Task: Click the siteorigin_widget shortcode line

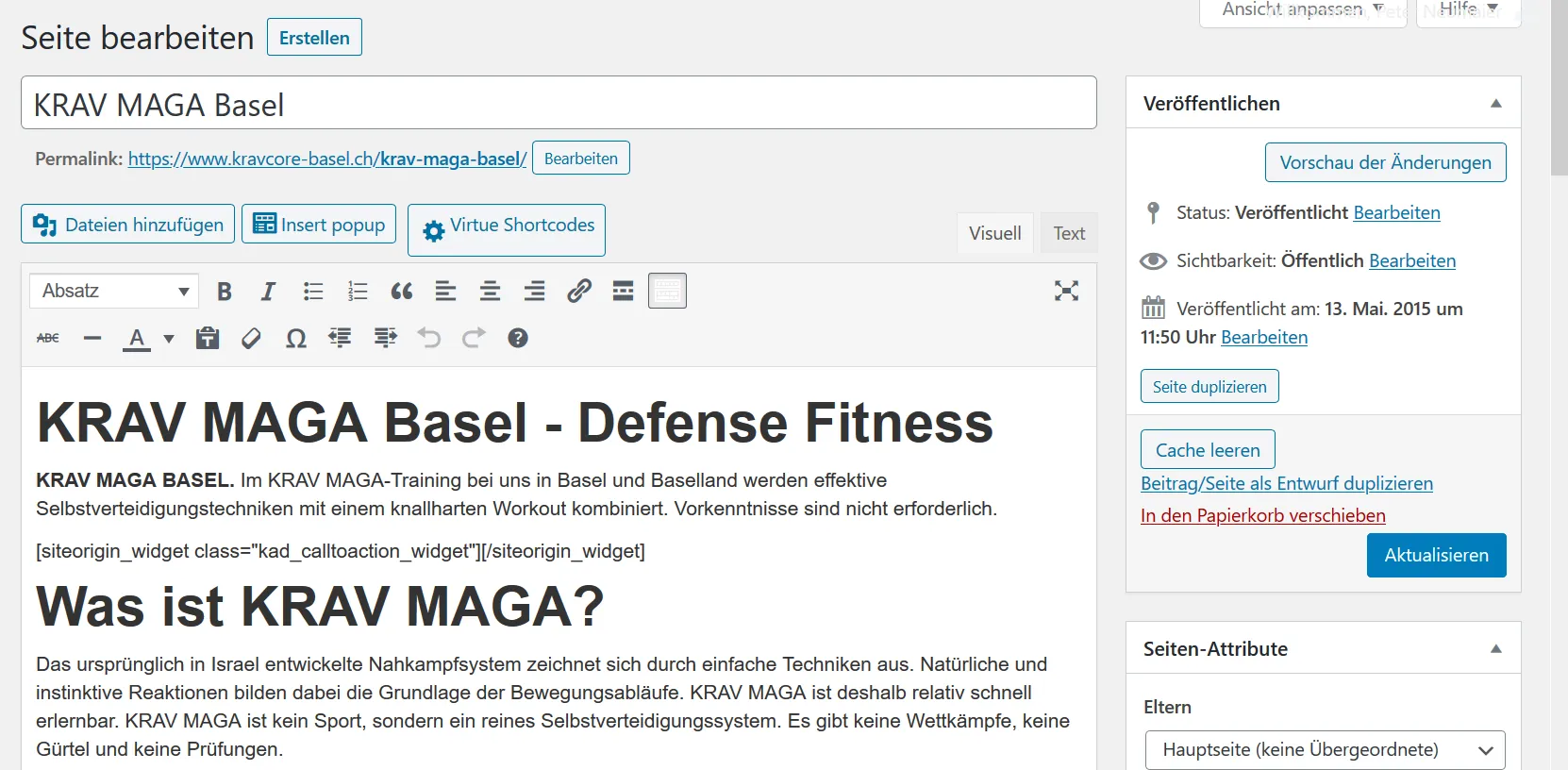Action: [341, 551]
